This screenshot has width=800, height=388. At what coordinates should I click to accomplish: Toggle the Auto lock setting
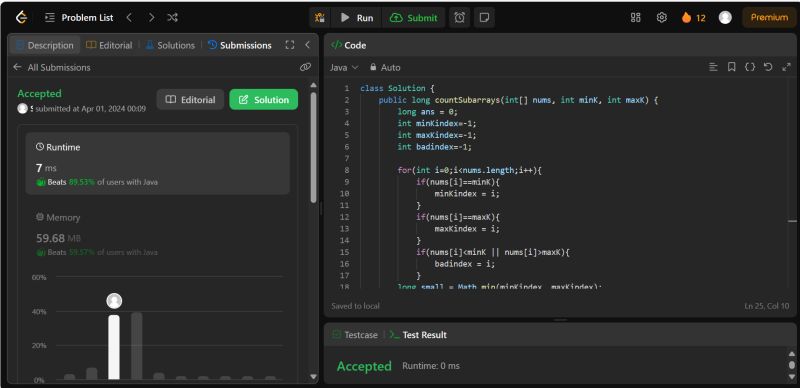[x=385, y=67]
